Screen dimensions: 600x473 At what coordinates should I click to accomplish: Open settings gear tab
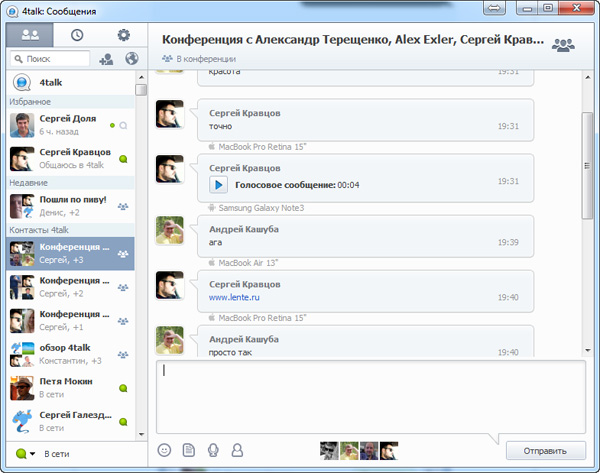(124, 35)
